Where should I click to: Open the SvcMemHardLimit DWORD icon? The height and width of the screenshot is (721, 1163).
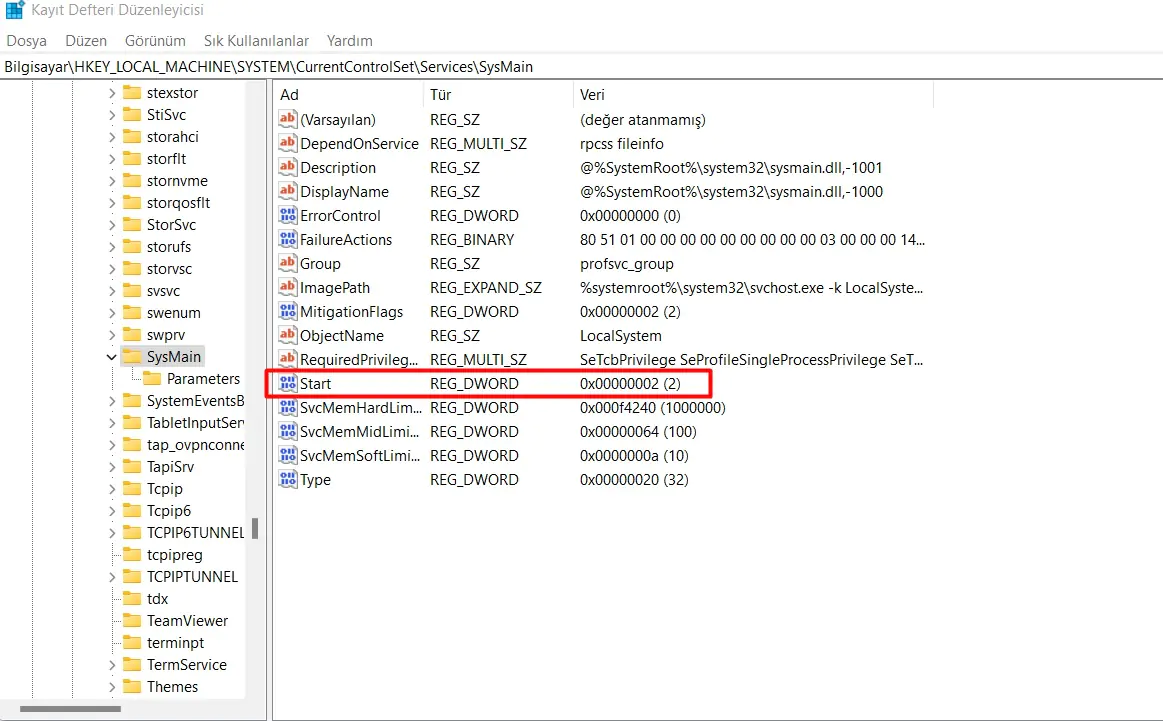[287, 407]
